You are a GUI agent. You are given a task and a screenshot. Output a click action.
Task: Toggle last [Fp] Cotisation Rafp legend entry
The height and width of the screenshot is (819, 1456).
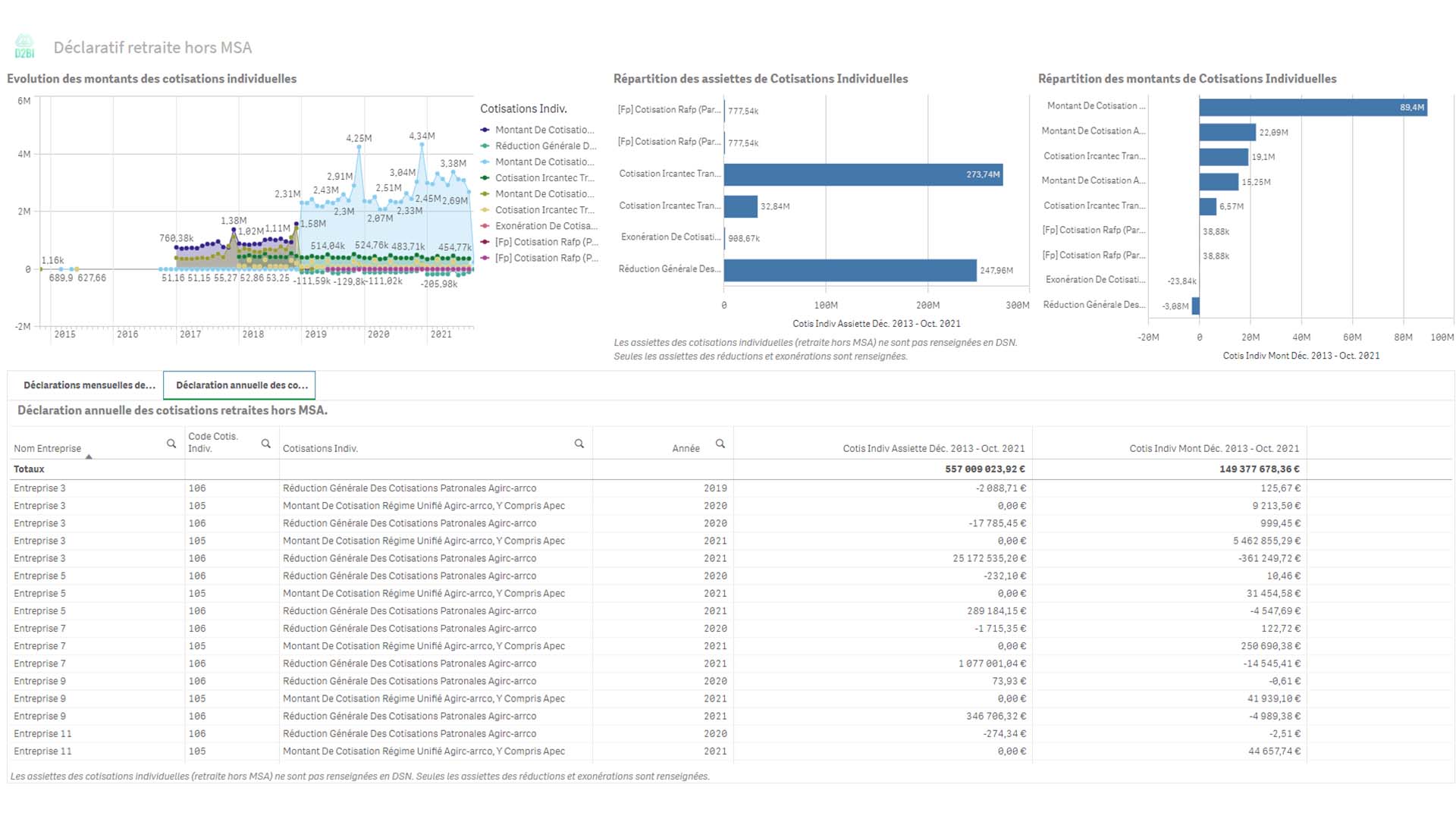click(546, 258)
